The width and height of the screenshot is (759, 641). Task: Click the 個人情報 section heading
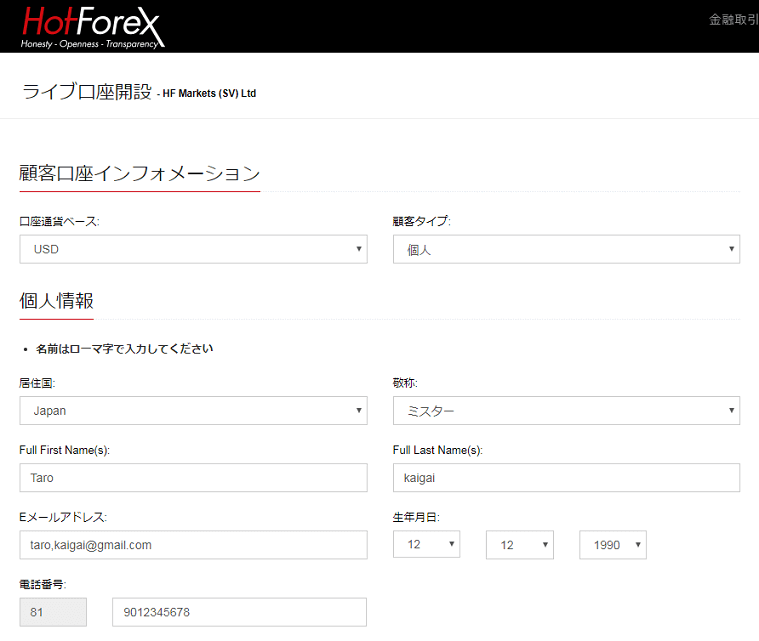56,301
